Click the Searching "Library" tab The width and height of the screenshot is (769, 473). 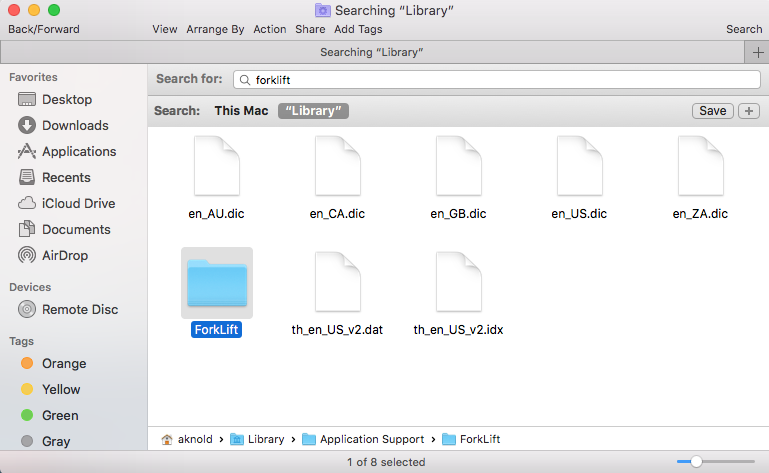coord(372,52)
